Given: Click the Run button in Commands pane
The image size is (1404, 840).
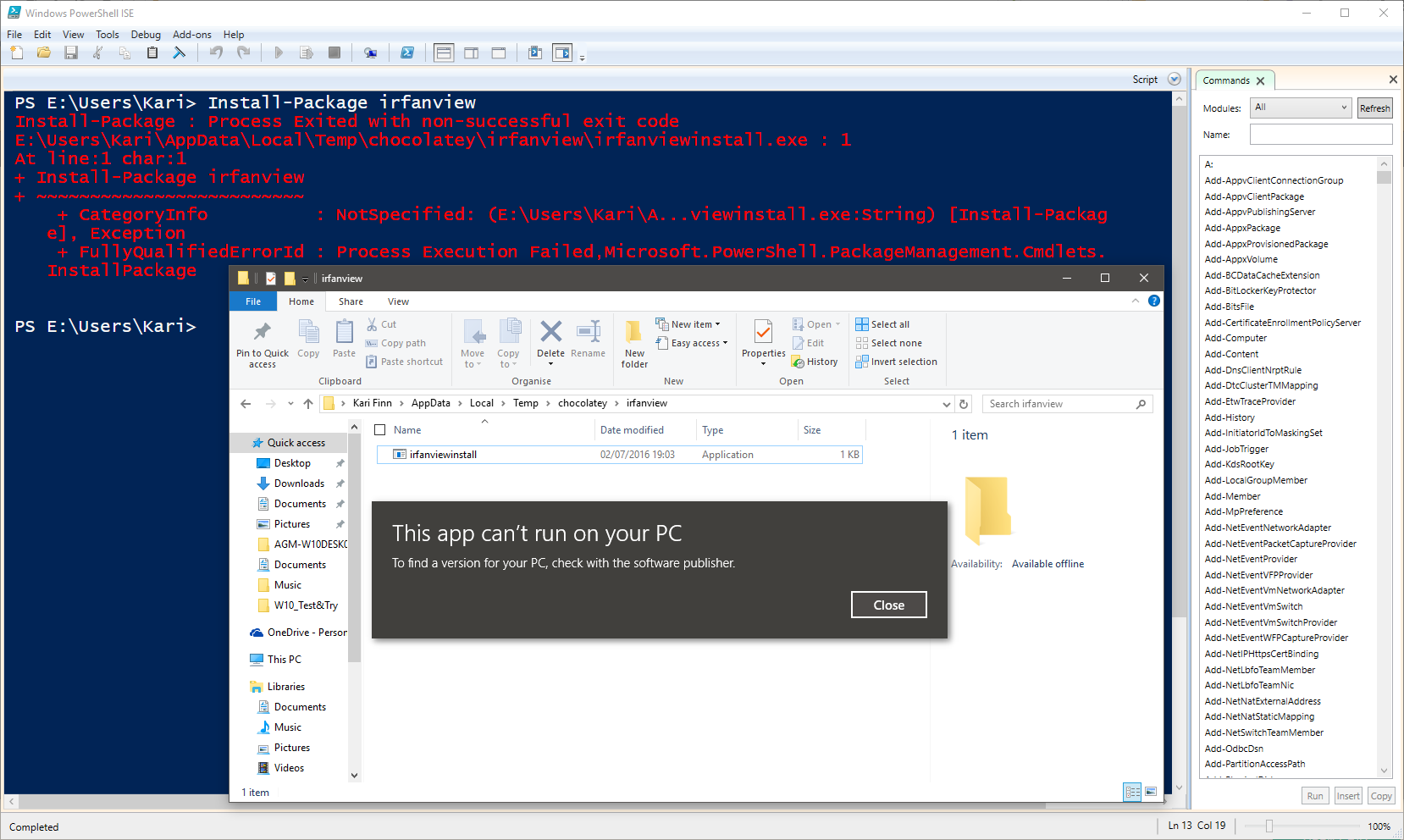Looking at the screenshot, I should (x=1314, y=796).
